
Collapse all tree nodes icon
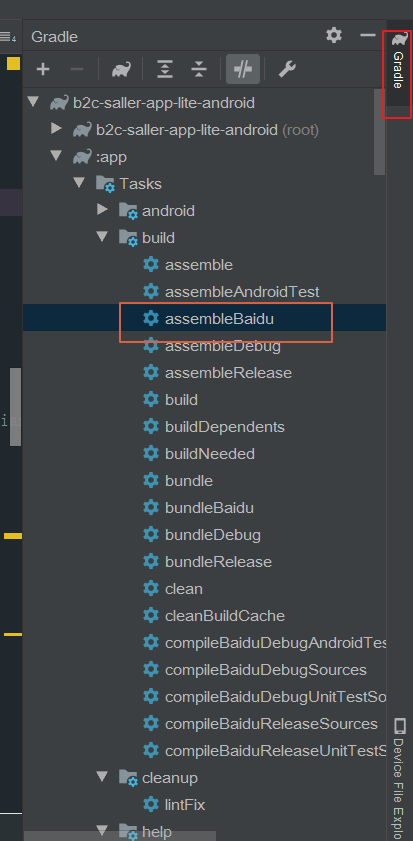(x=199, y=69)
